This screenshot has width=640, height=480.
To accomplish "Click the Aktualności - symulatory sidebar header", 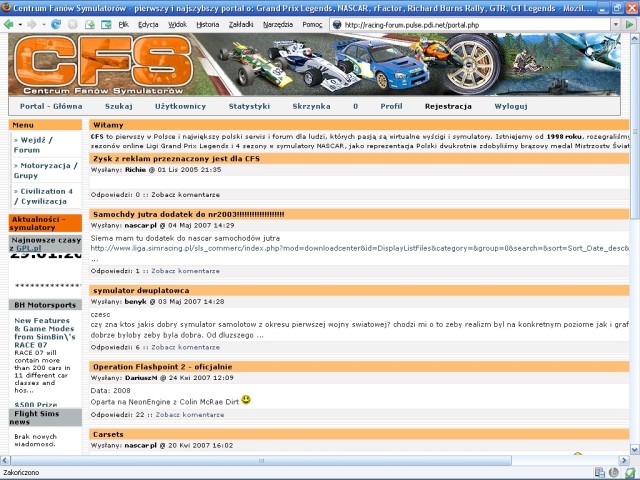I will pos(45,223).
